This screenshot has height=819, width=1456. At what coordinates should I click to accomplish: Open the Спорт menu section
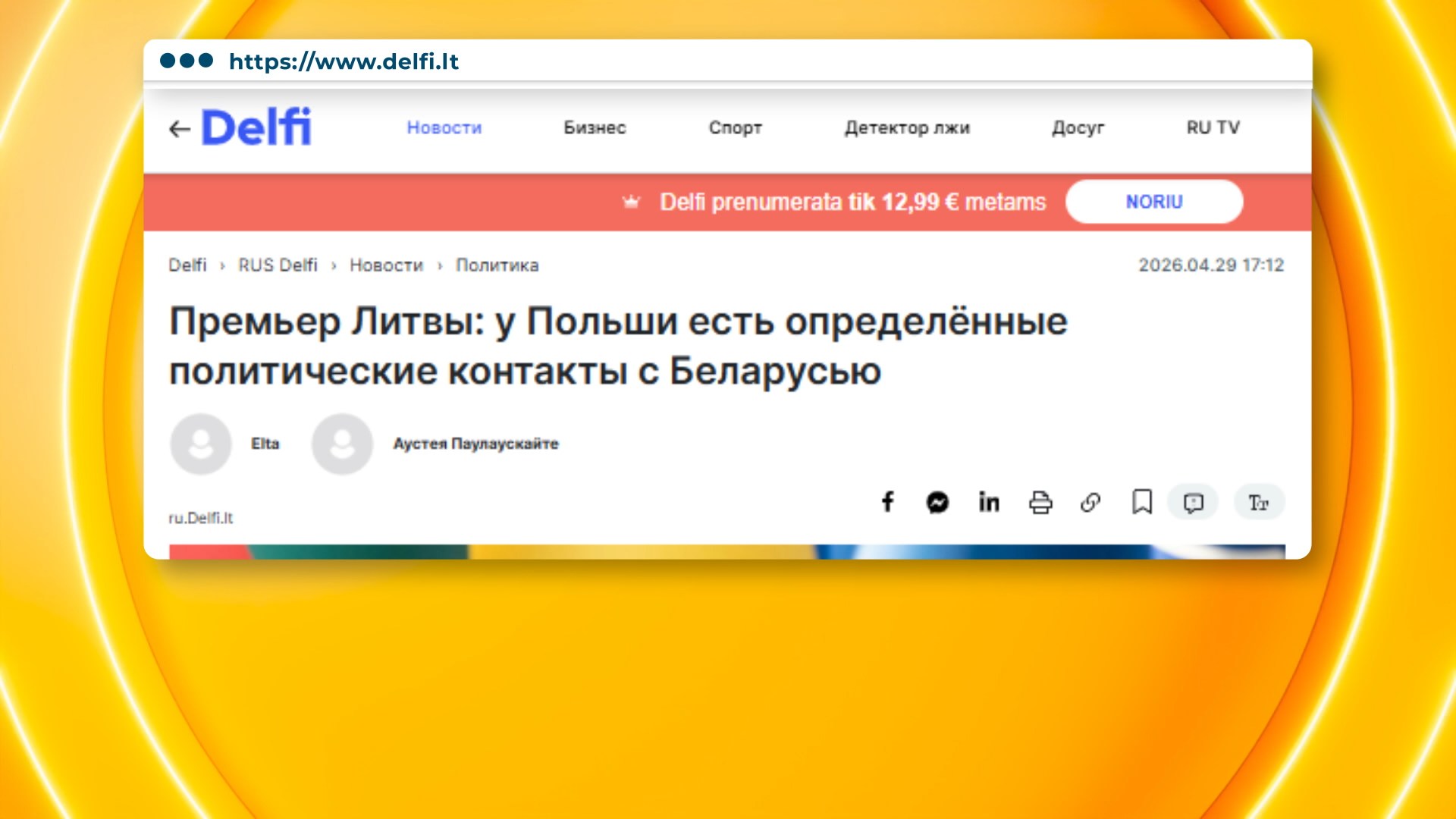(736, 128)
